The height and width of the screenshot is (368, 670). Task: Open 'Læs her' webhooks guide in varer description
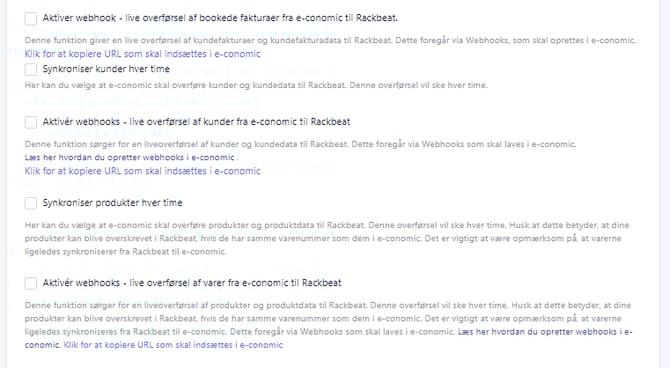coord(545,332)
